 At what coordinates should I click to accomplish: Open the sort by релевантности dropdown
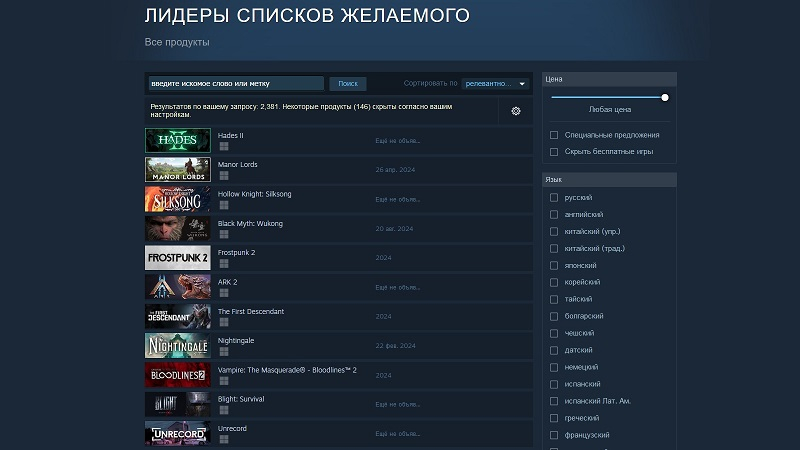496,84
